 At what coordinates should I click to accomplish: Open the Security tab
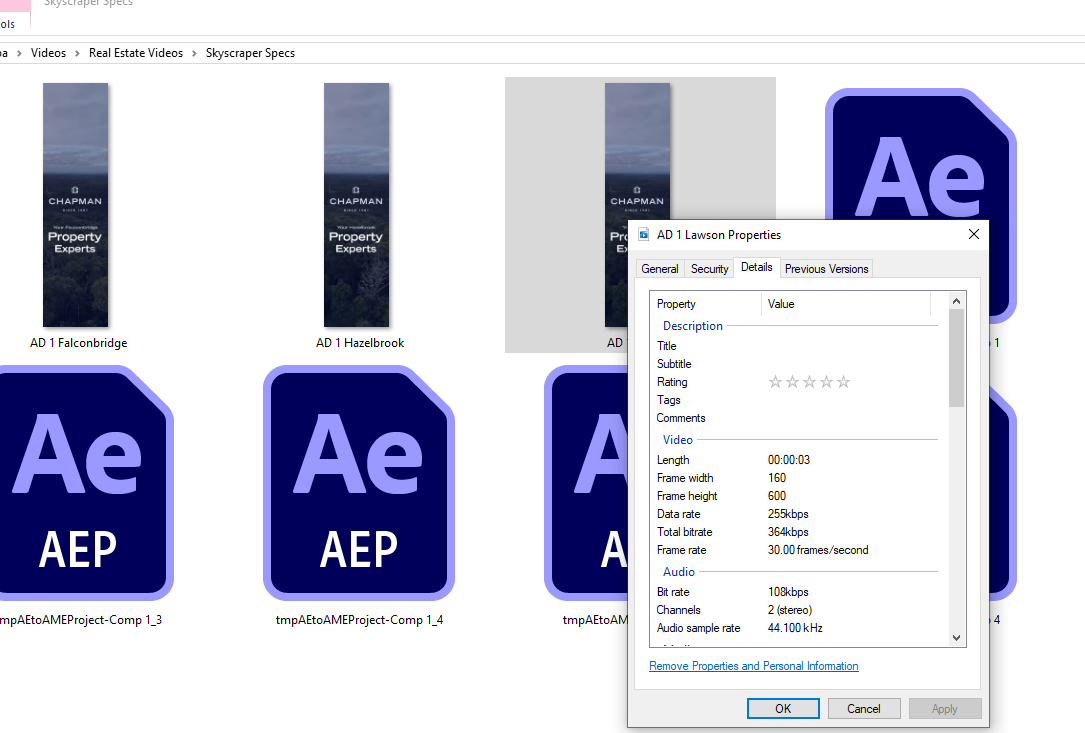[x=710, y=269]
